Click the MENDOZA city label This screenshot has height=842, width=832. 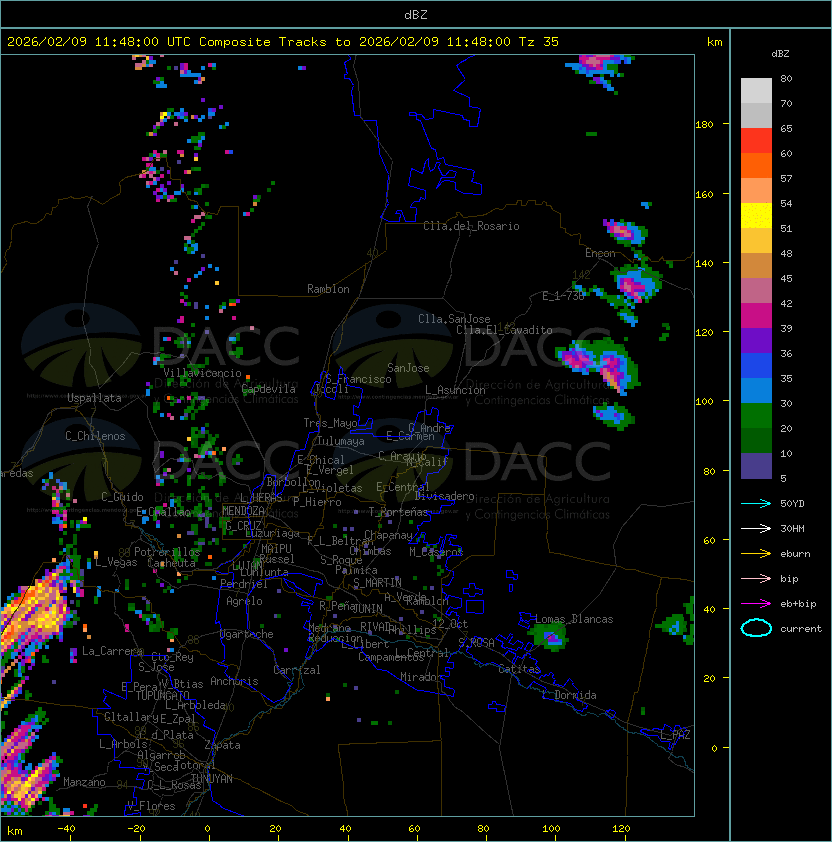point(243,511)
